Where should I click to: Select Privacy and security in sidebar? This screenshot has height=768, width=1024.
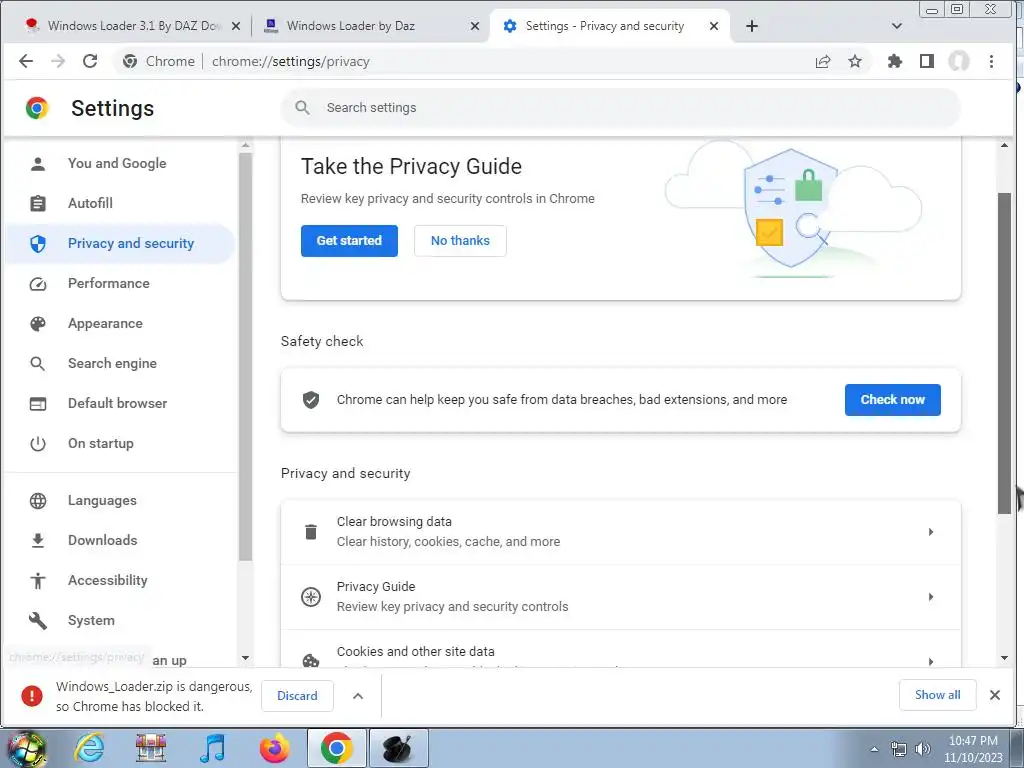pos(118,244)
